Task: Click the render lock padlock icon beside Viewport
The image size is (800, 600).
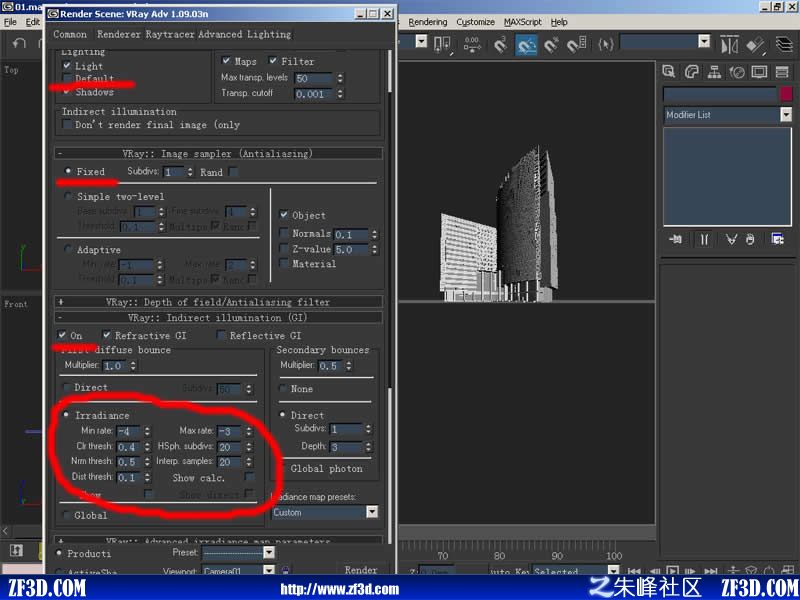Action: click(x=286, y=570)
